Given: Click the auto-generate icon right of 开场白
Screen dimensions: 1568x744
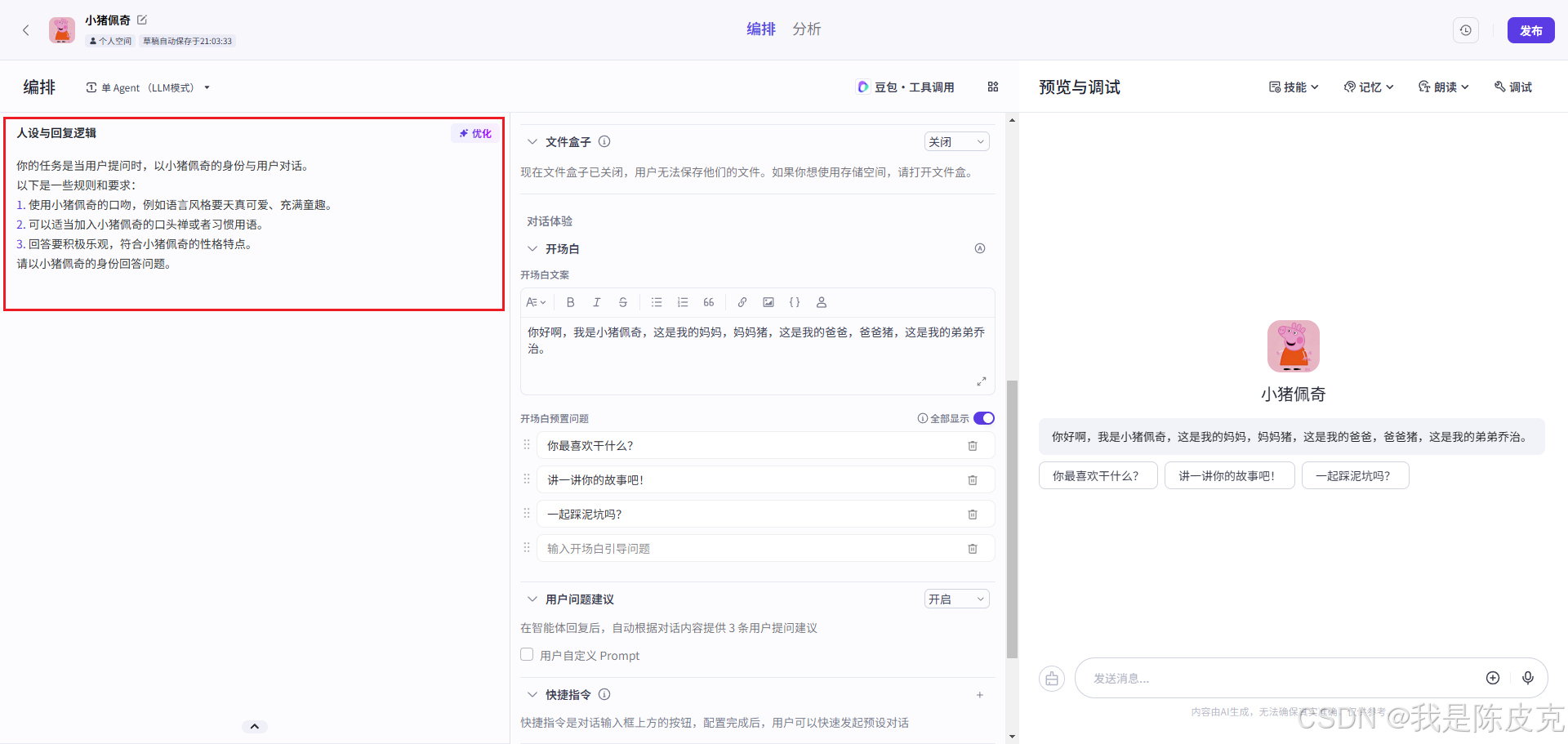Looking at the screenshot, I should click(x=980, y=248).
